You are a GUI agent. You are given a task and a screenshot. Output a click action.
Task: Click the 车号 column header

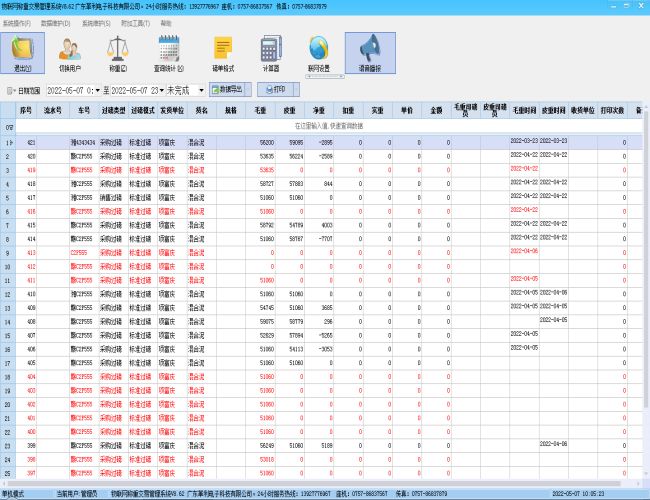tap(85, 110)
